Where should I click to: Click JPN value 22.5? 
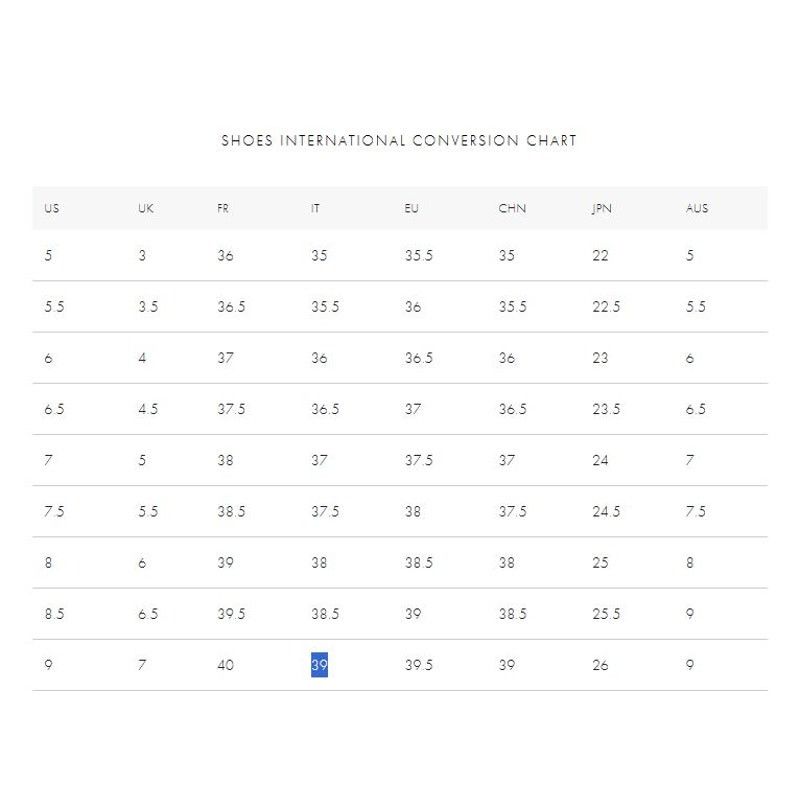click(x=607, y=307)
